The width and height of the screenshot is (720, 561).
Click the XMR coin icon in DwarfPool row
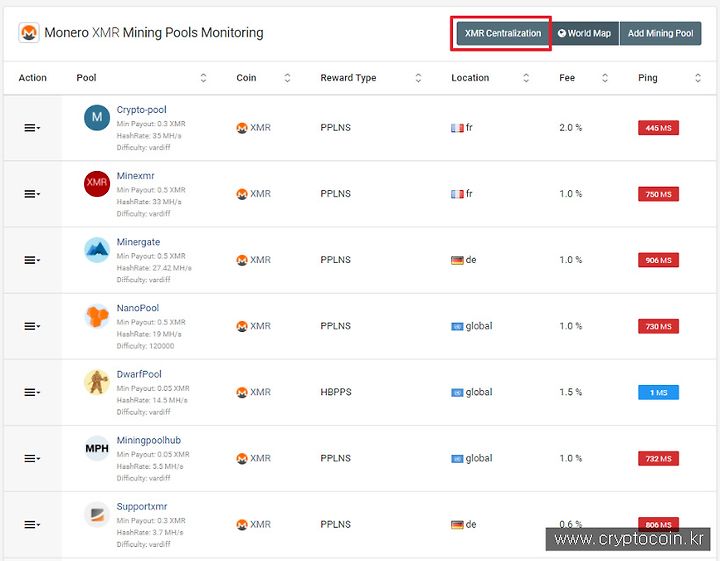242,393
